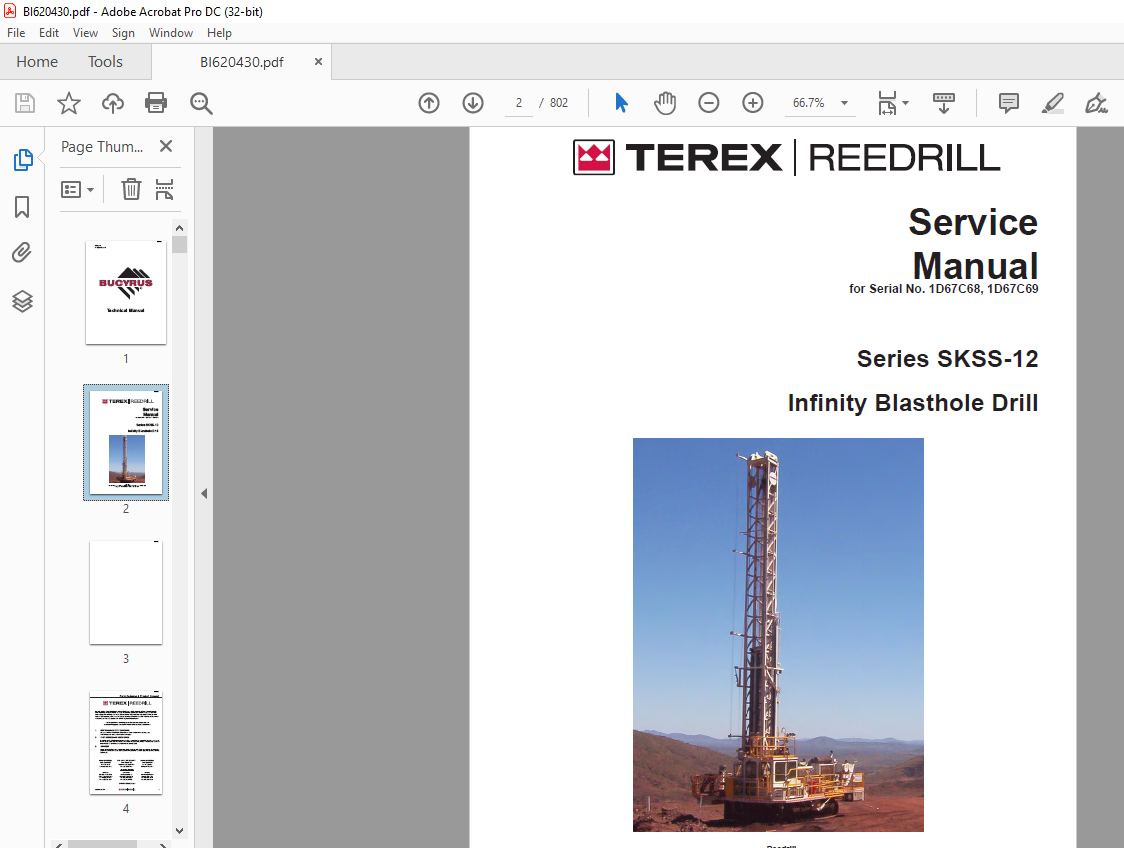Click the Page Thum... panel title
1124x848 pixels.
point(102,146)
